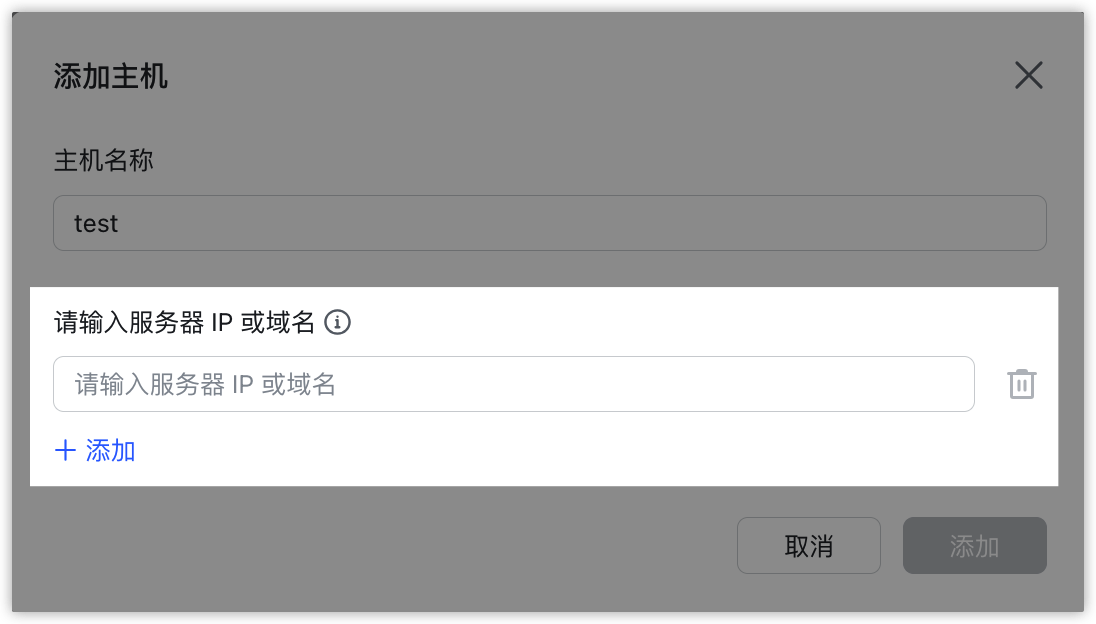The width and height of the screenshot is (1096, 624).
Task: Confirm adding host with footer 添加 button
Action: (974, 546)
